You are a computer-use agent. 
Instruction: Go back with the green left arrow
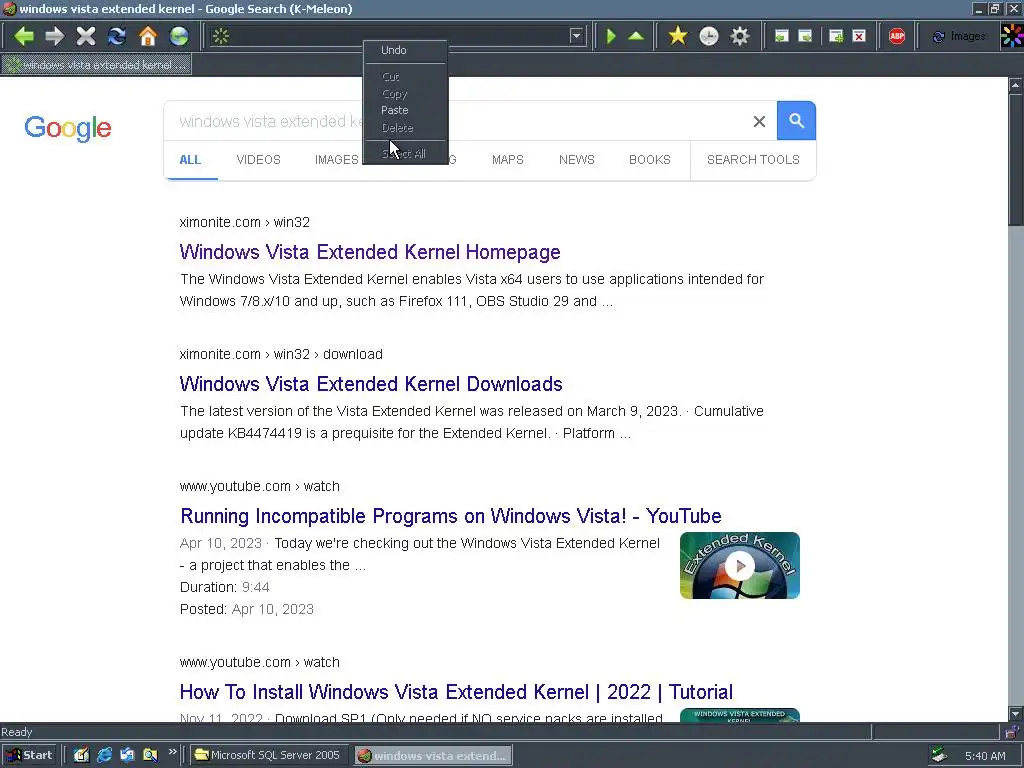point(24,36)
